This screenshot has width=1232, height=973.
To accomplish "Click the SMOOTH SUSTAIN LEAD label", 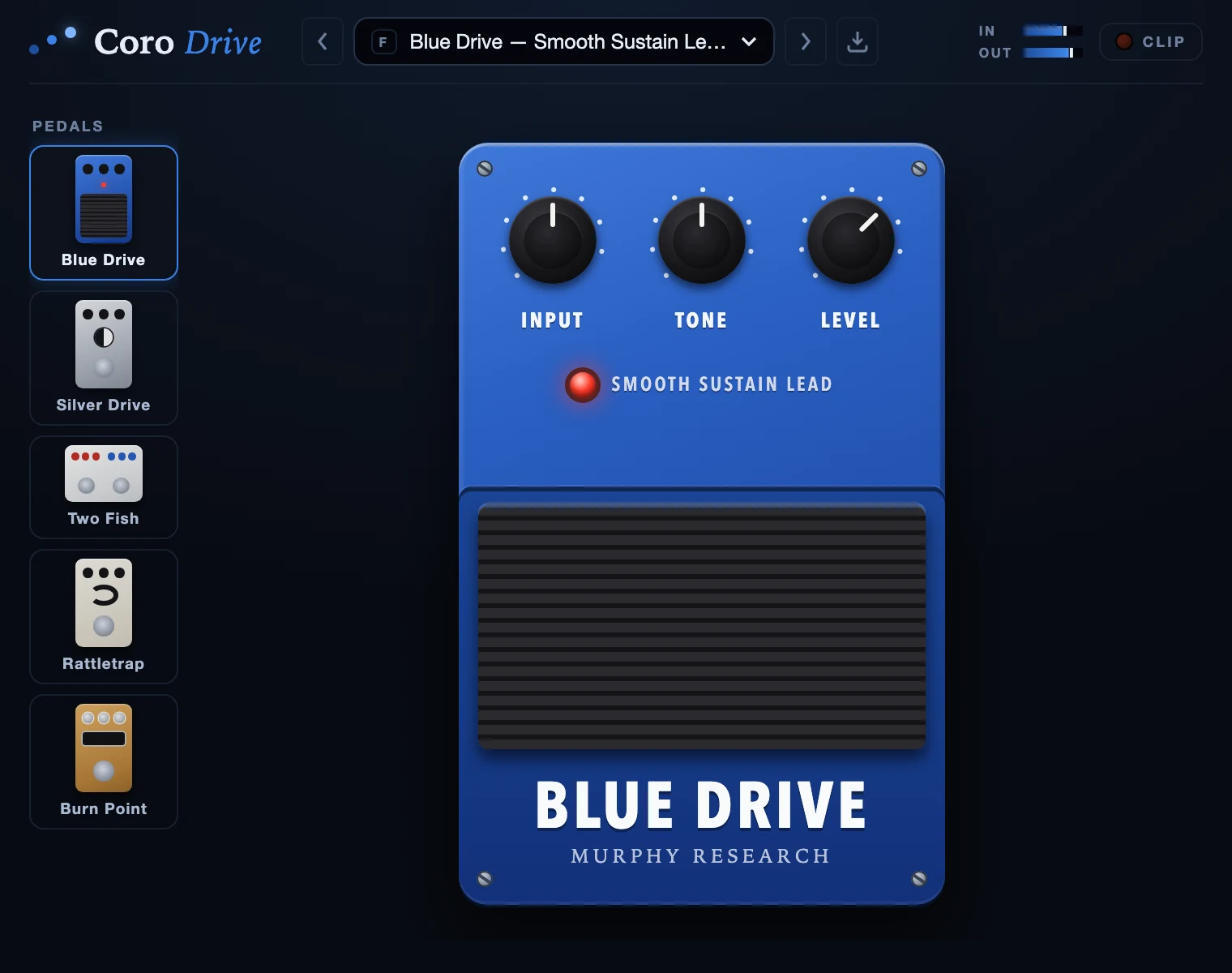I will tap(721, 384).
